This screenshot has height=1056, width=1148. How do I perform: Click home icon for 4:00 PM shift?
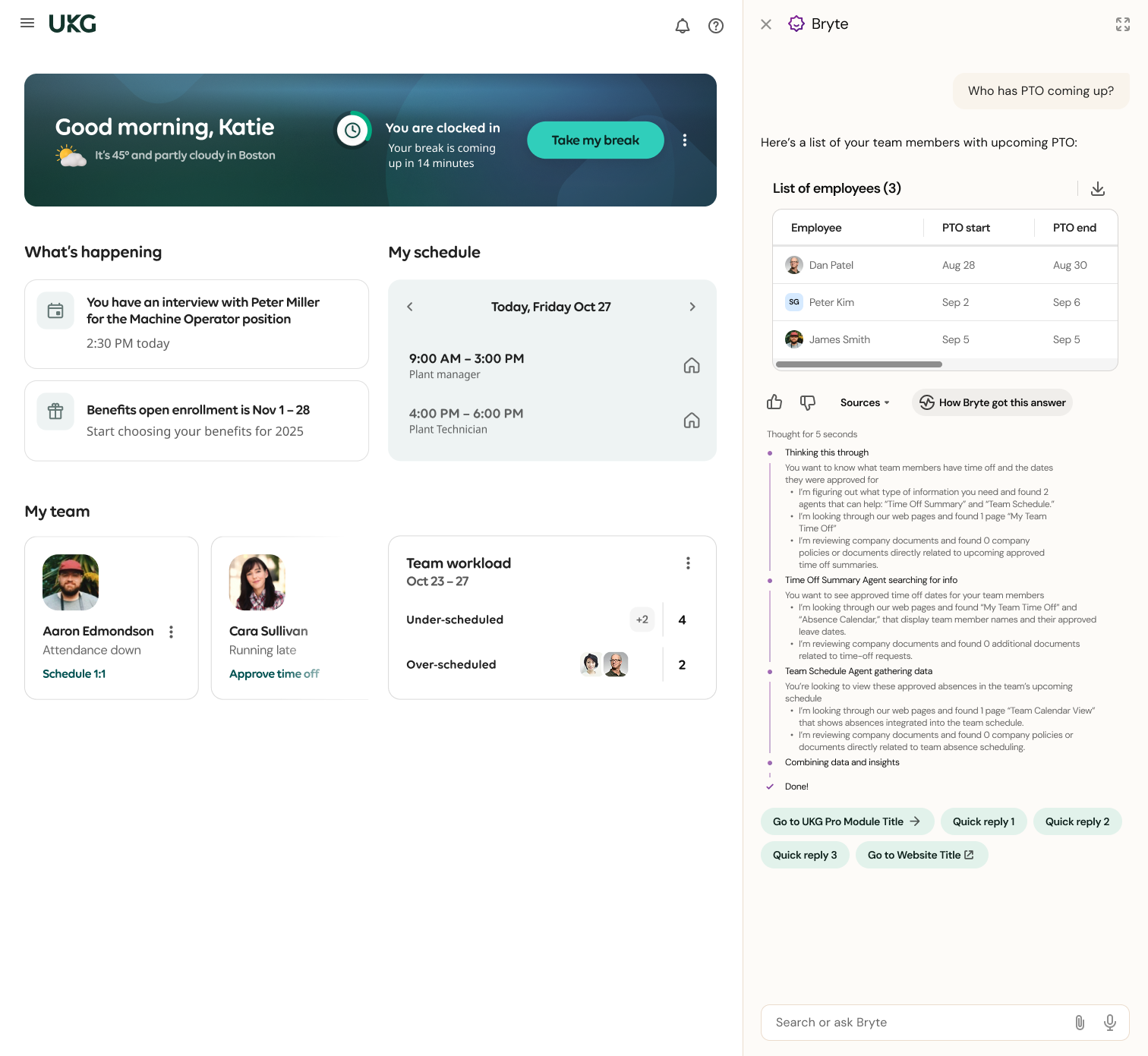click(692, 421)
